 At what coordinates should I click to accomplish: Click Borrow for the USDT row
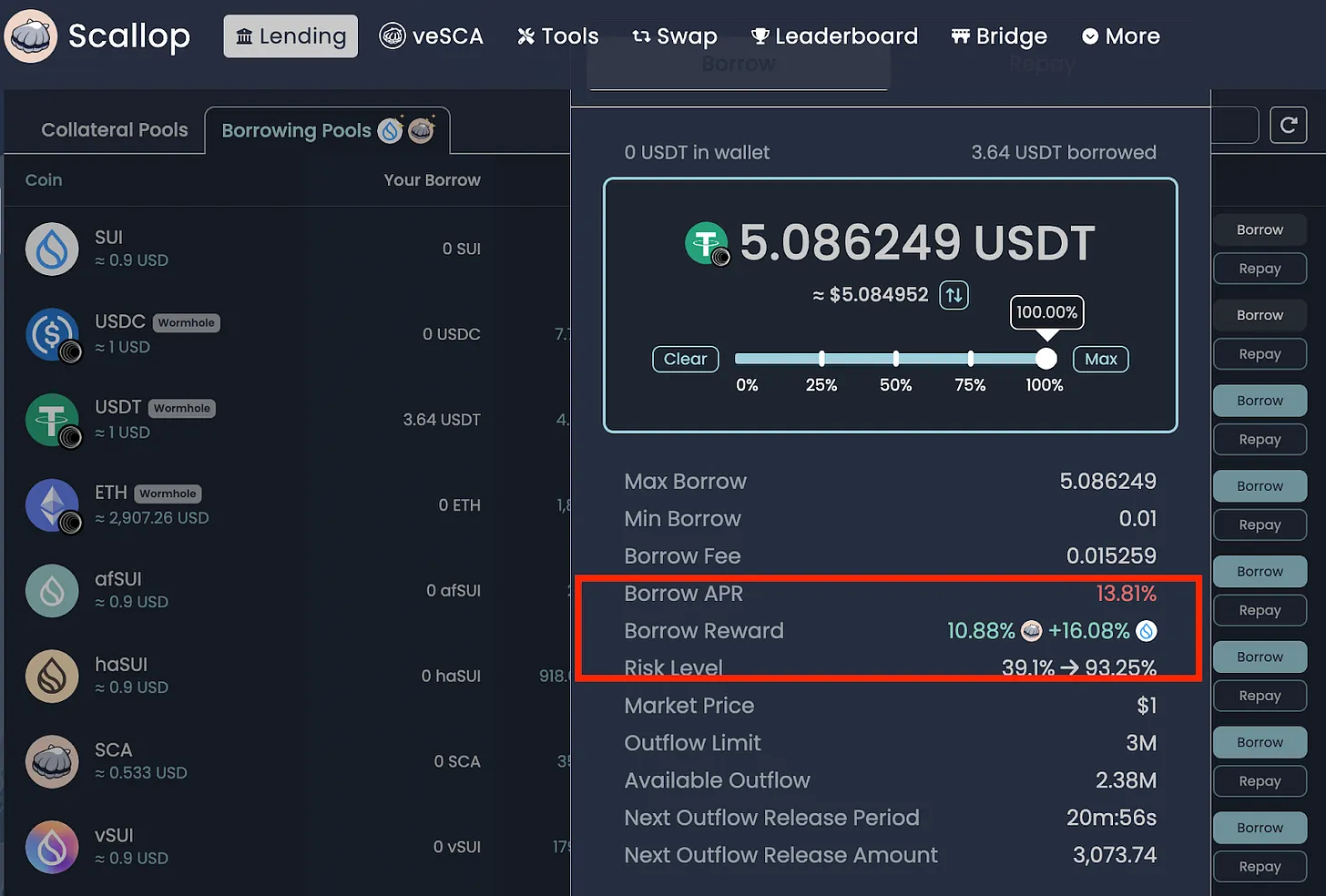(x=1260, y=401)
